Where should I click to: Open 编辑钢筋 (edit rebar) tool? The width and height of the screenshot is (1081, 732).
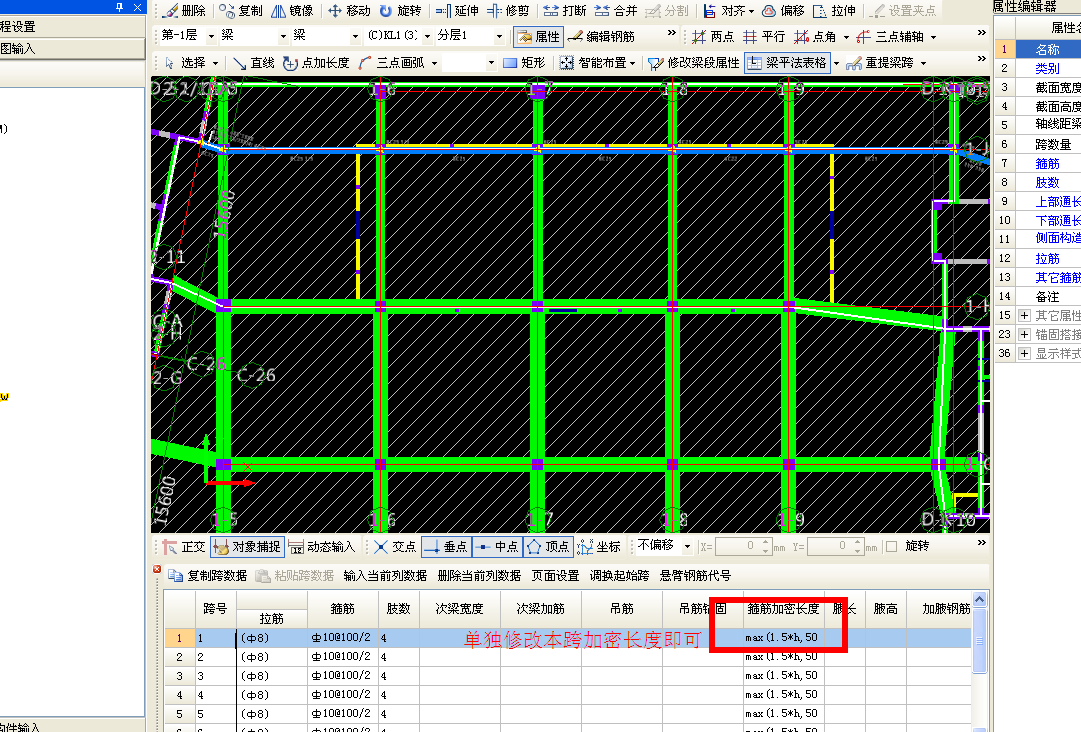pyautogui.click(x=601, y=37)
